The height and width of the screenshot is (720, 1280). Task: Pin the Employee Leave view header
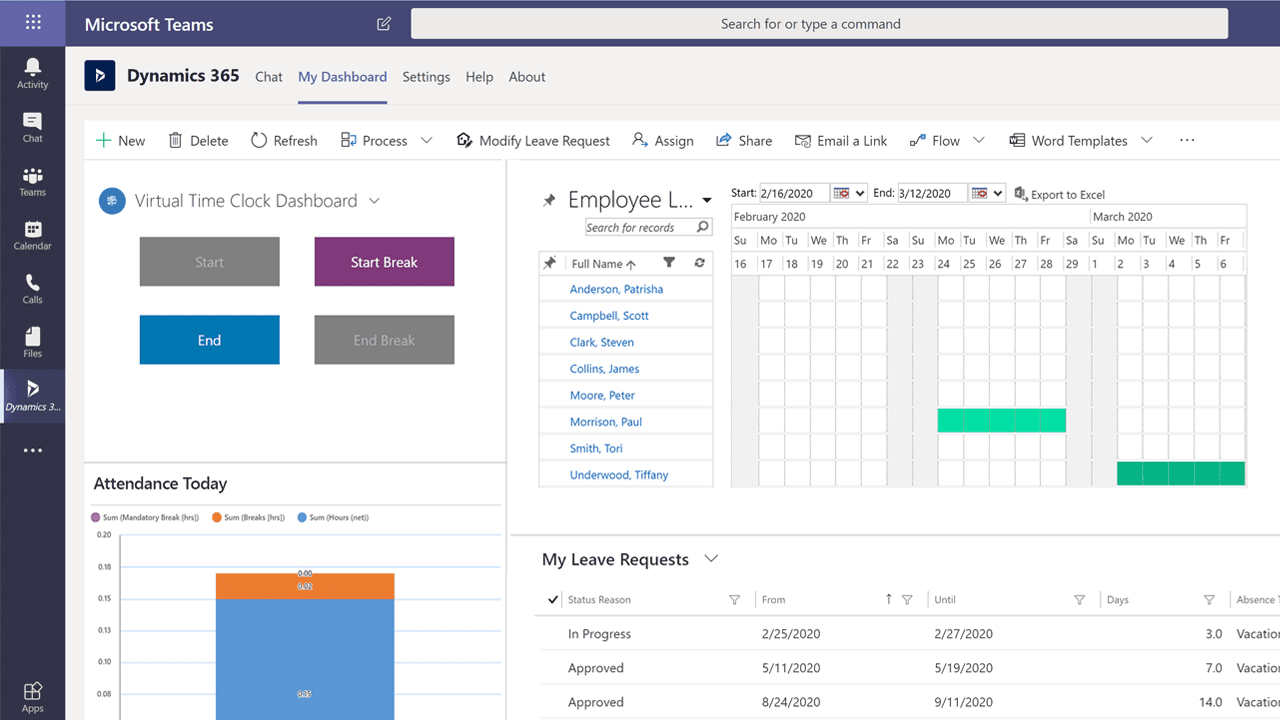[x=549, y=201]
